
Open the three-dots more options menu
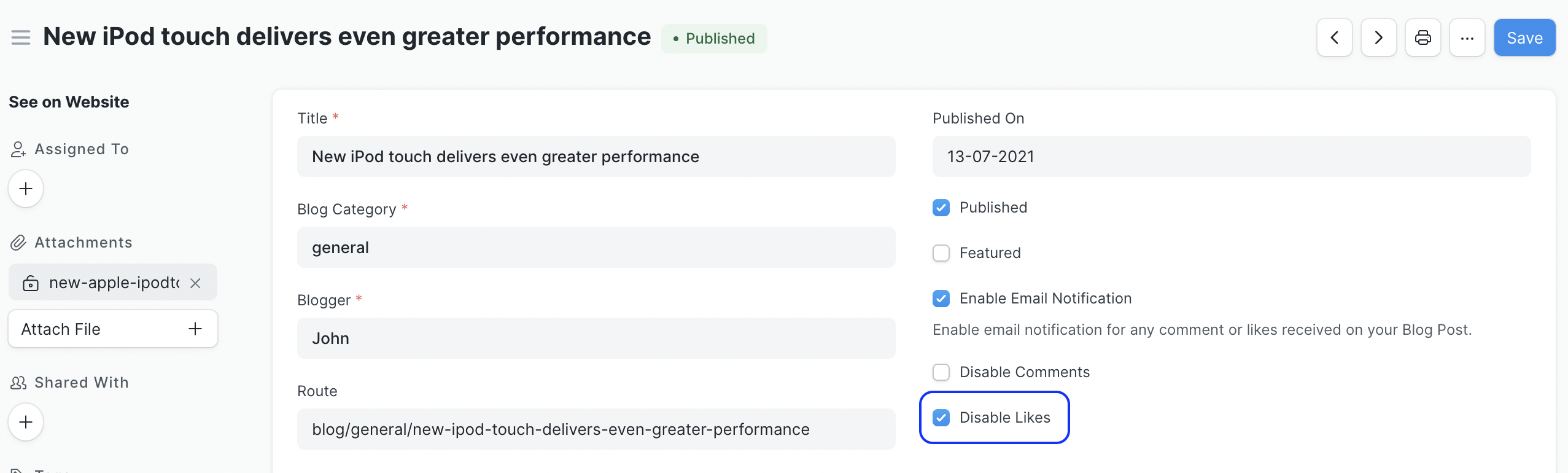[1467, 37]
